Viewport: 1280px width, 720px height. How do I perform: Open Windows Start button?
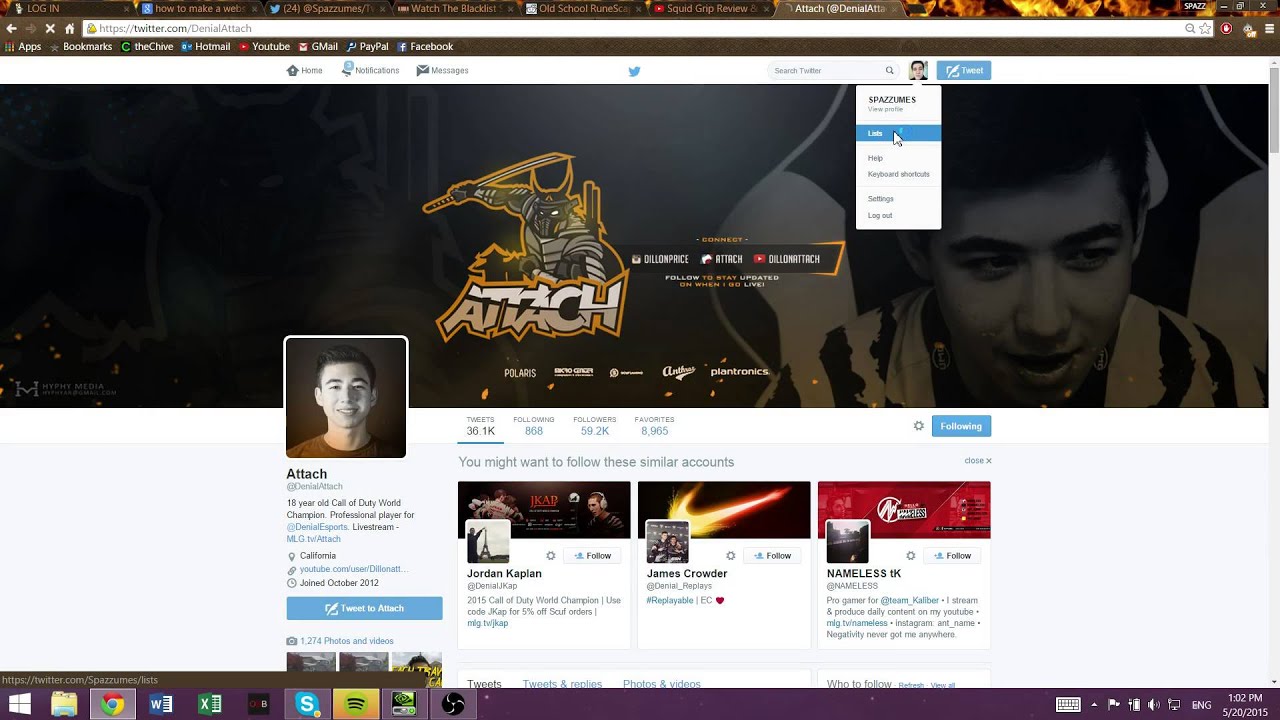[19, 705]
